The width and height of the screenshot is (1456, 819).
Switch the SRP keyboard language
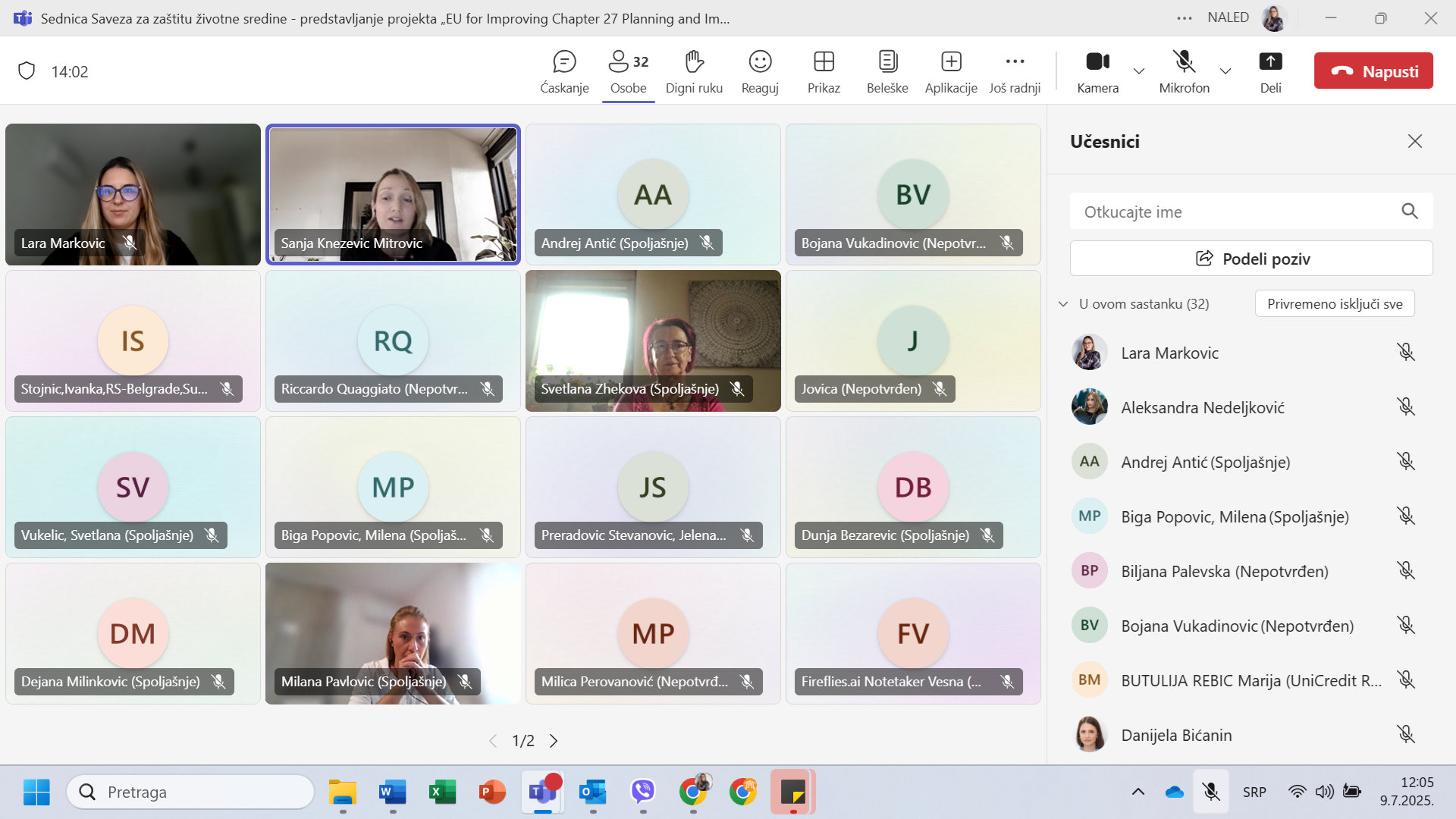[1254, 792]
